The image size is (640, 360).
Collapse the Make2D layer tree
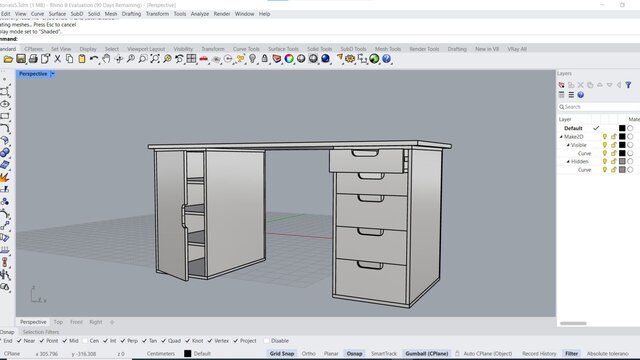click(561, 137)
